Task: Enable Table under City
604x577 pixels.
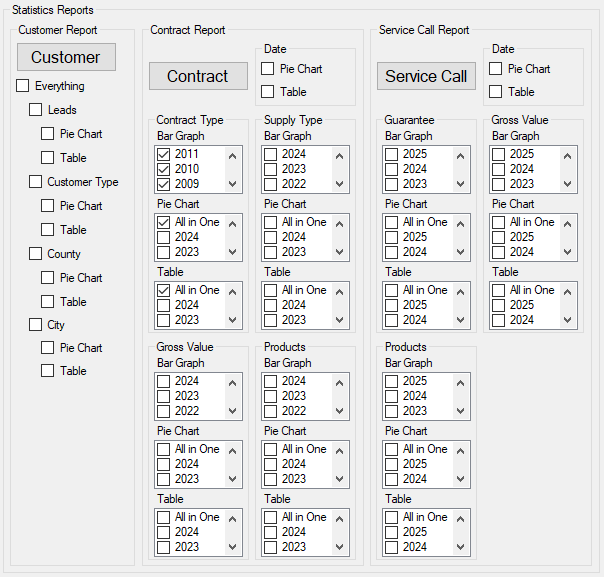Action: [x=48, y=371]
